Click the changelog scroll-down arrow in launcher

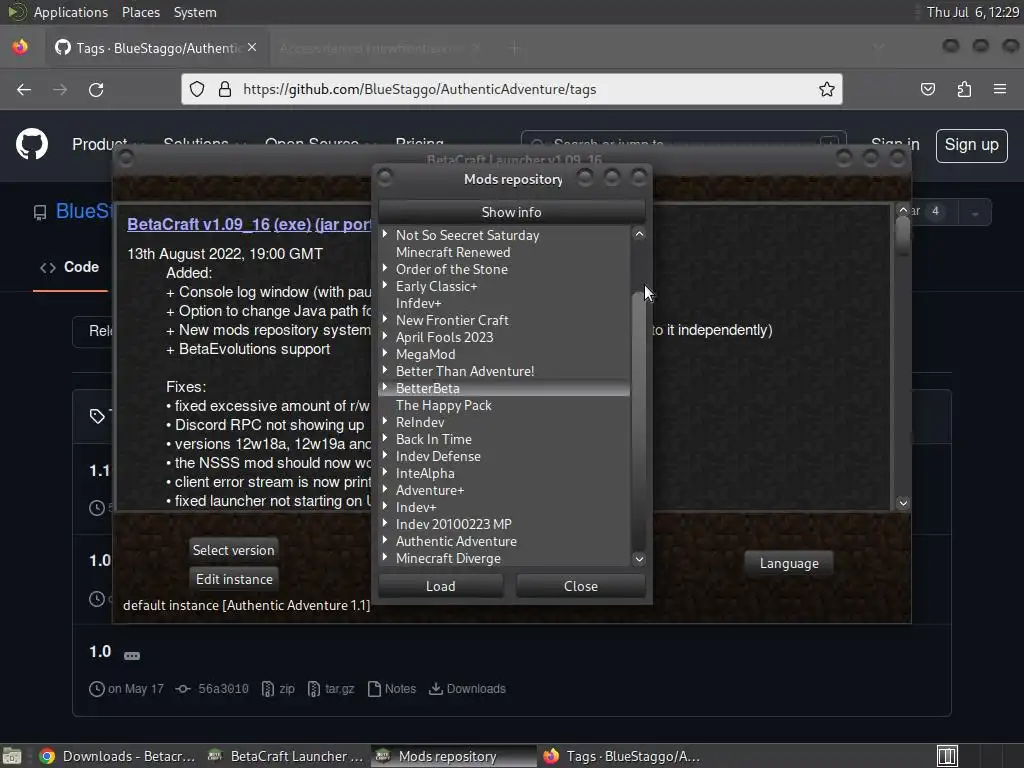(903, 503)
